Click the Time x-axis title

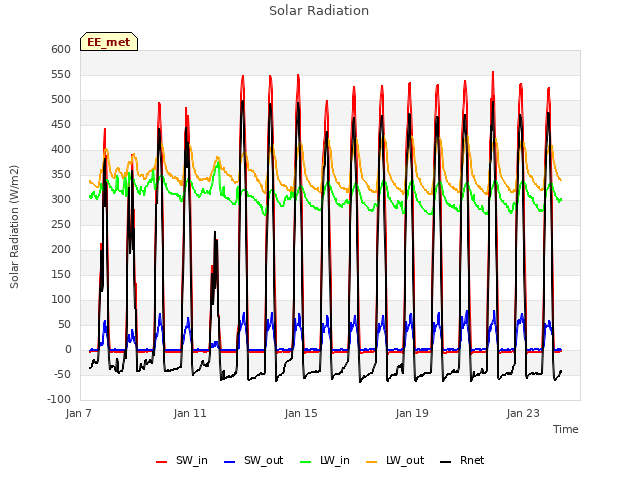(566, 429)
